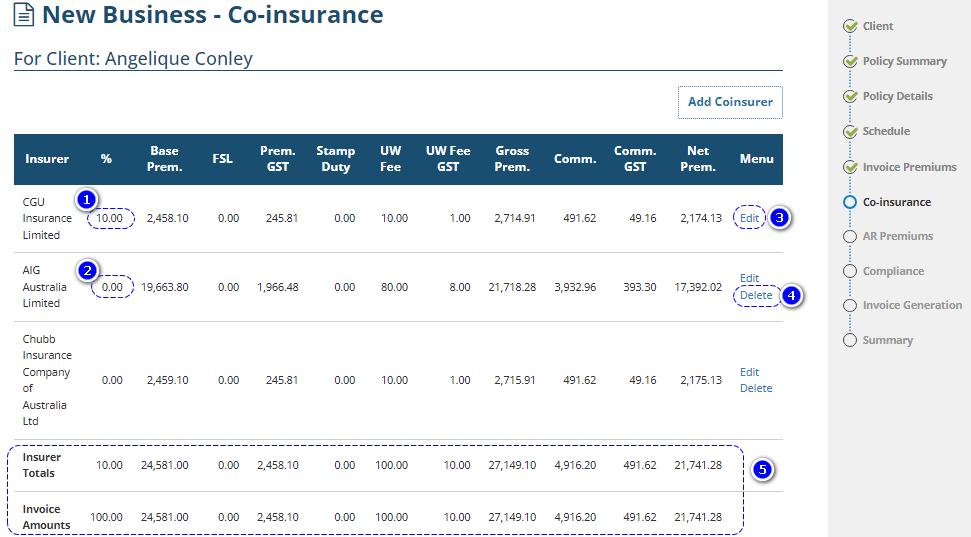Edit the Chubb Insurance Company row
The height and width of the screenshot is (537, 971).
749,372
